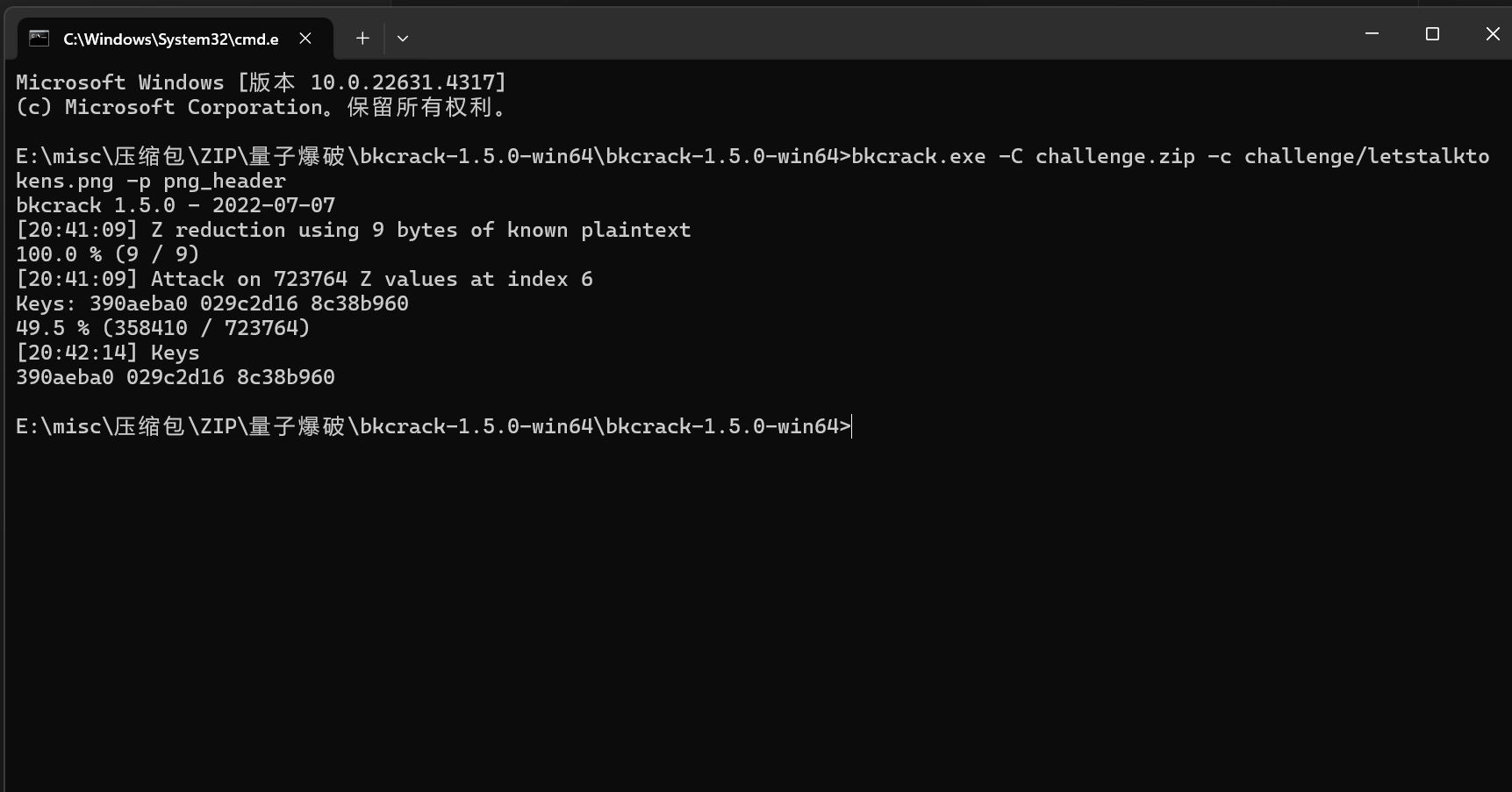Click the '100.0 % (9 / 9)' line
Screen dimensions: 1512x792
pyautogui.click(x=108, y=254)
